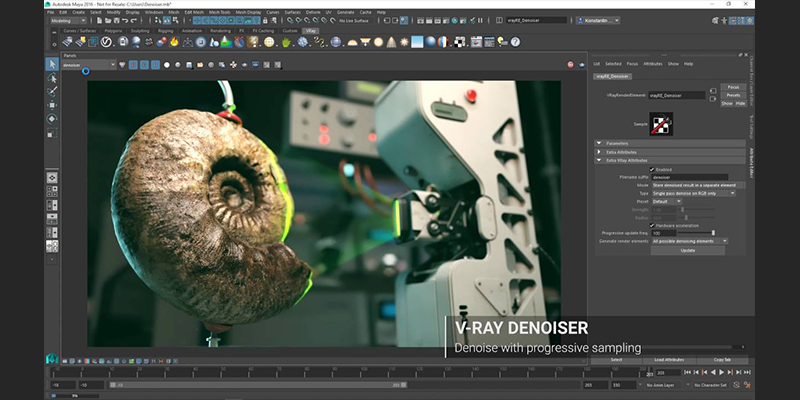The height and width of the screenshot is (400, 800).
Task: Click the V-Ray logo shelf icon
Action: (106, 42)
